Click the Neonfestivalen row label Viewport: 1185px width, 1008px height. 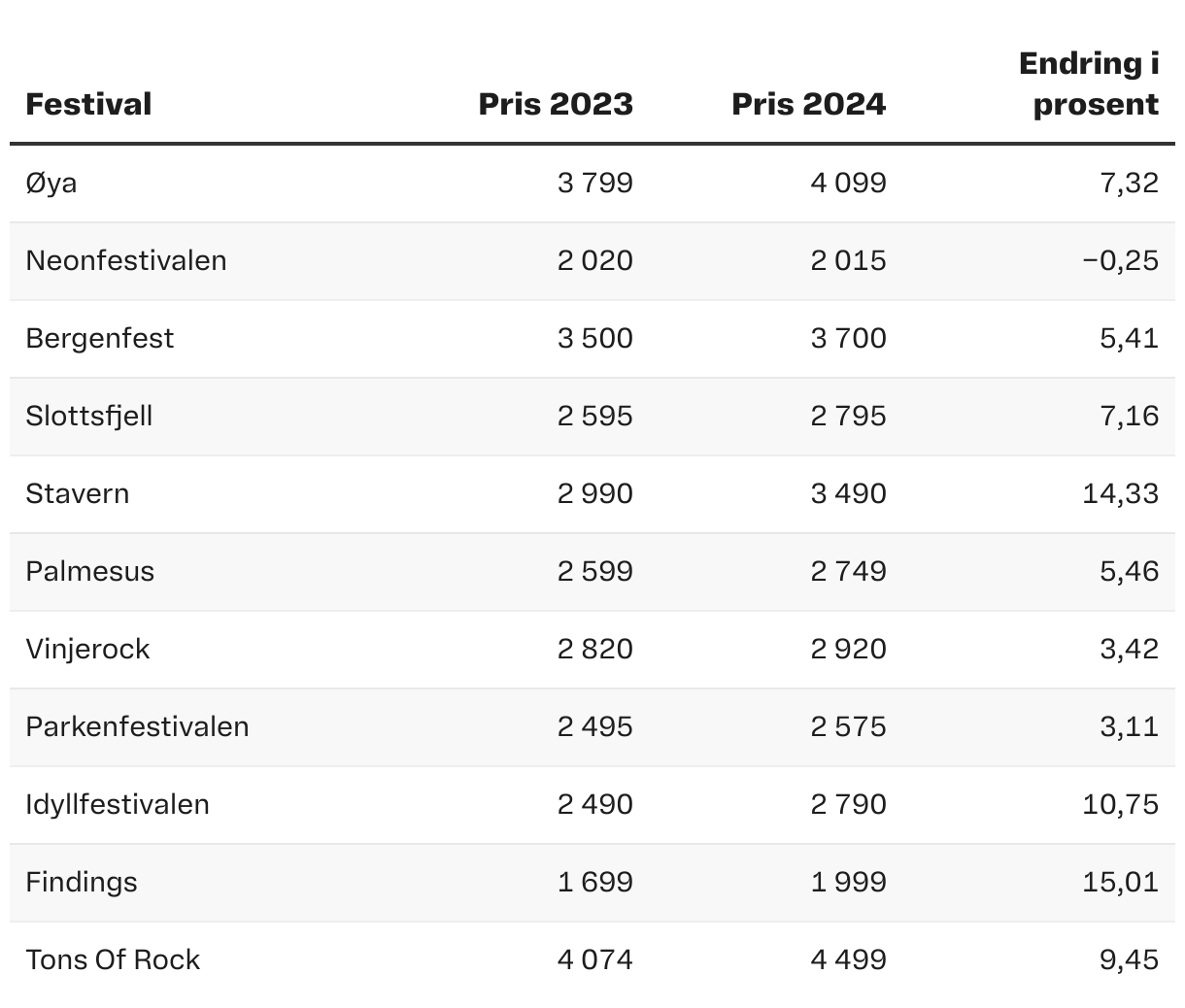[x=126, y=260]
